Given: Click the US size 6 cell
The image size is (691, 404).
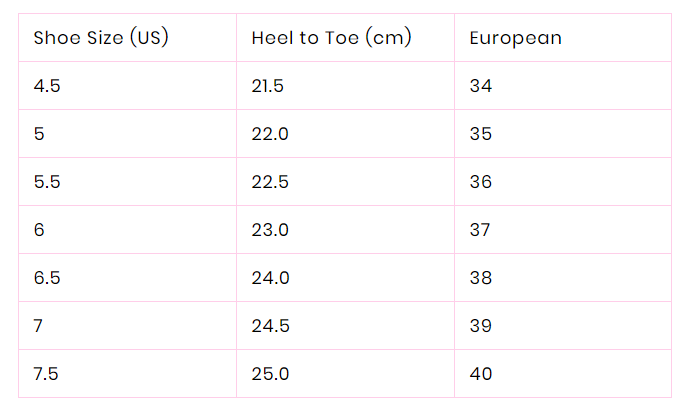Looking at the screenshot, I should 39,230.
